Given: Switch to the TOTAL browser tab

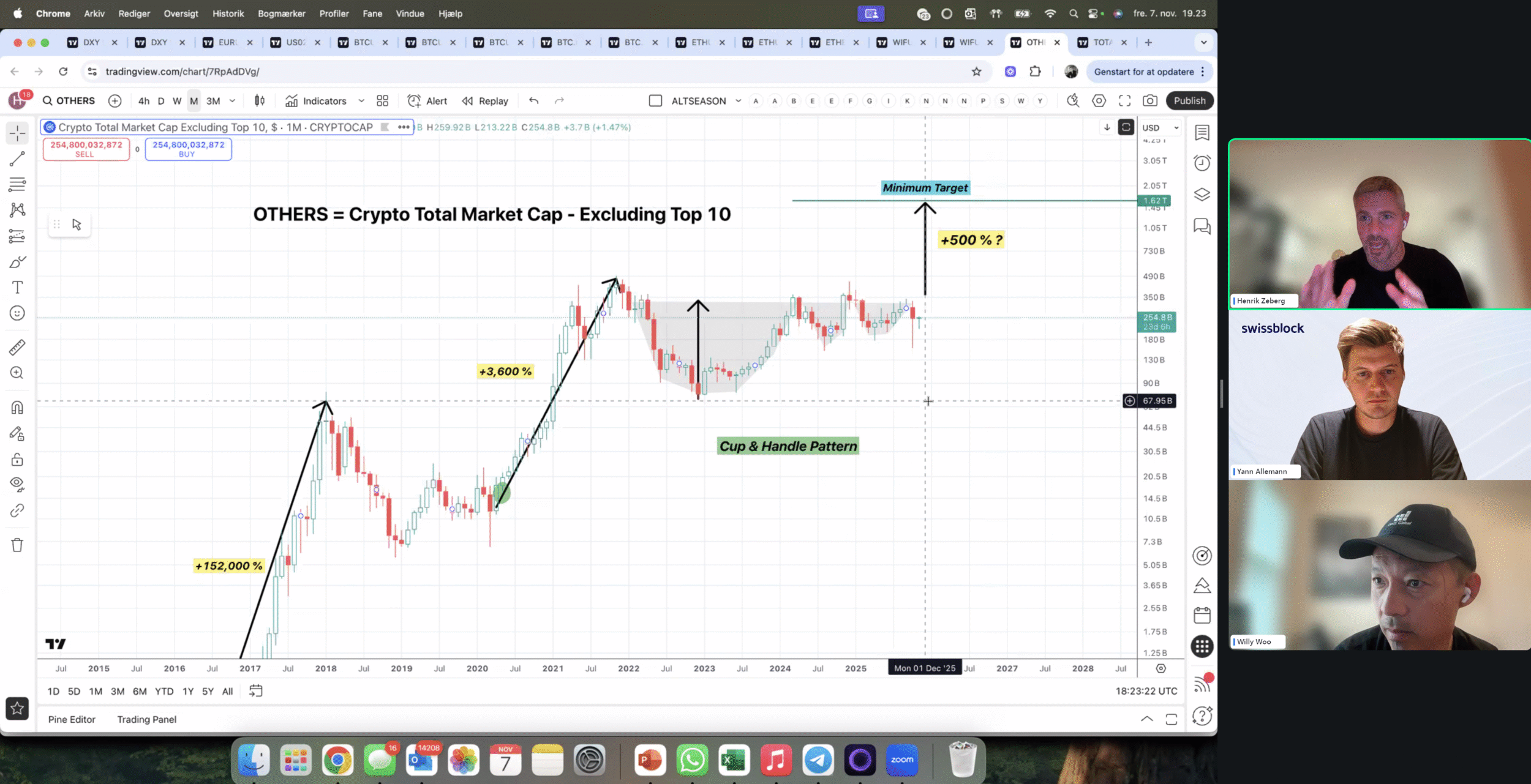Looking at the screenshot, I should pos(1101,42).
